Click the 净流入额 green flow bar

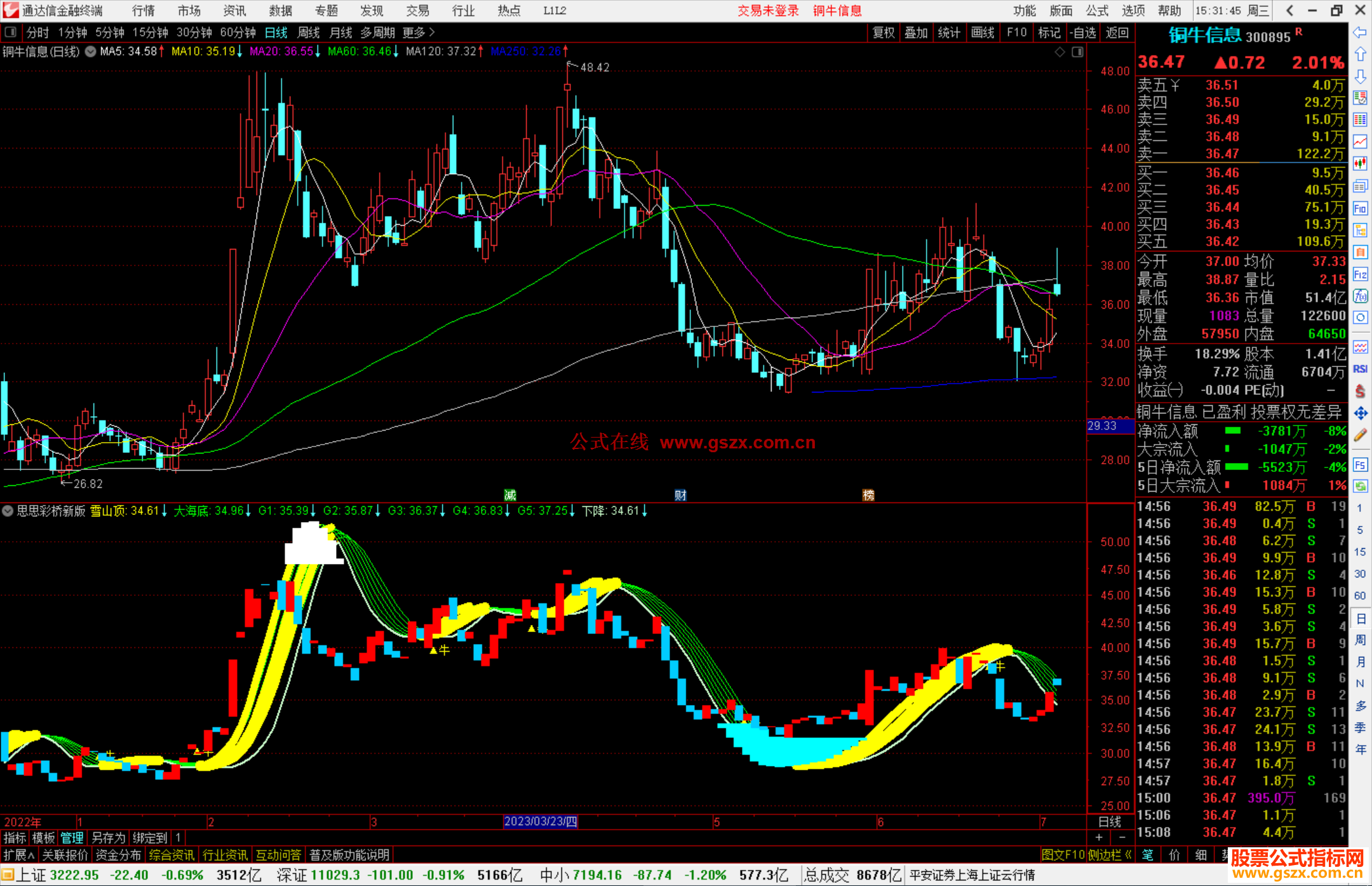pyautogui.click(x=1233, y=431)
